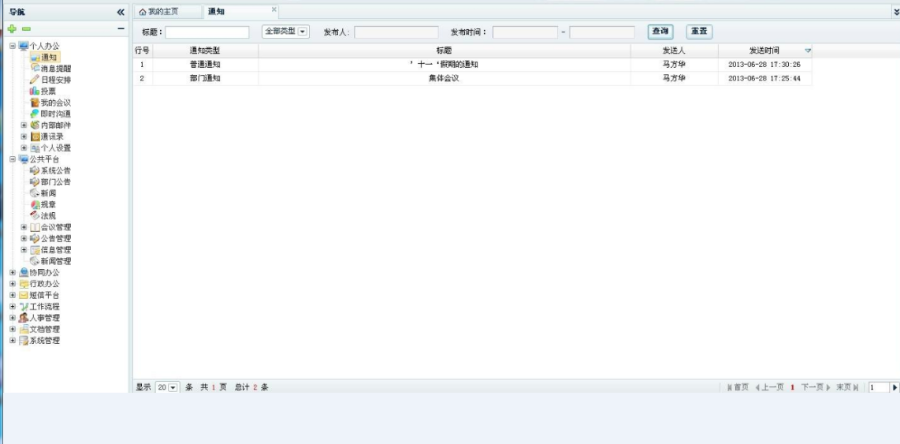Screen dimensions: 900x444
Task: Click the 重置 button
Action: click(x=699, y=32)
